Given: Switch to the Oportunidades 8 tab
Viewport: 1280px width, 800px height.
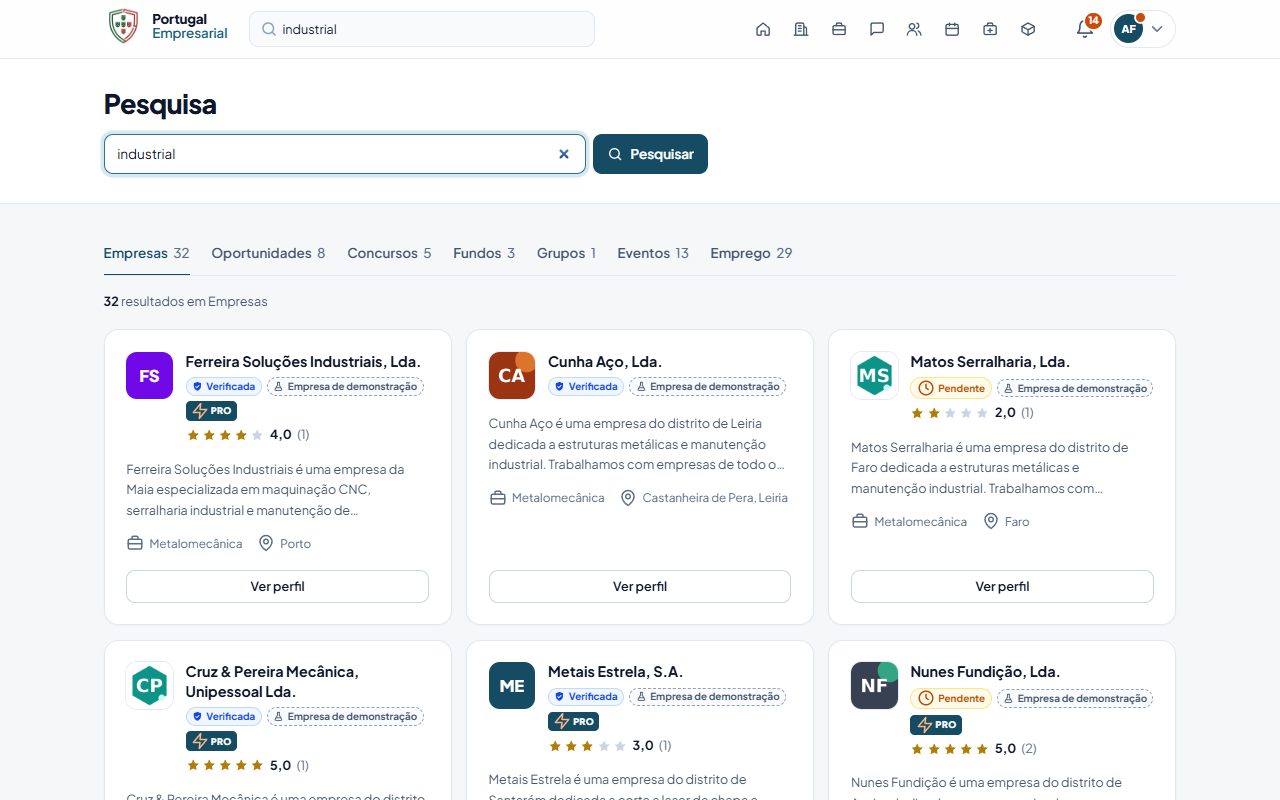Looking at the screenshot, I should tap(268, 253).
